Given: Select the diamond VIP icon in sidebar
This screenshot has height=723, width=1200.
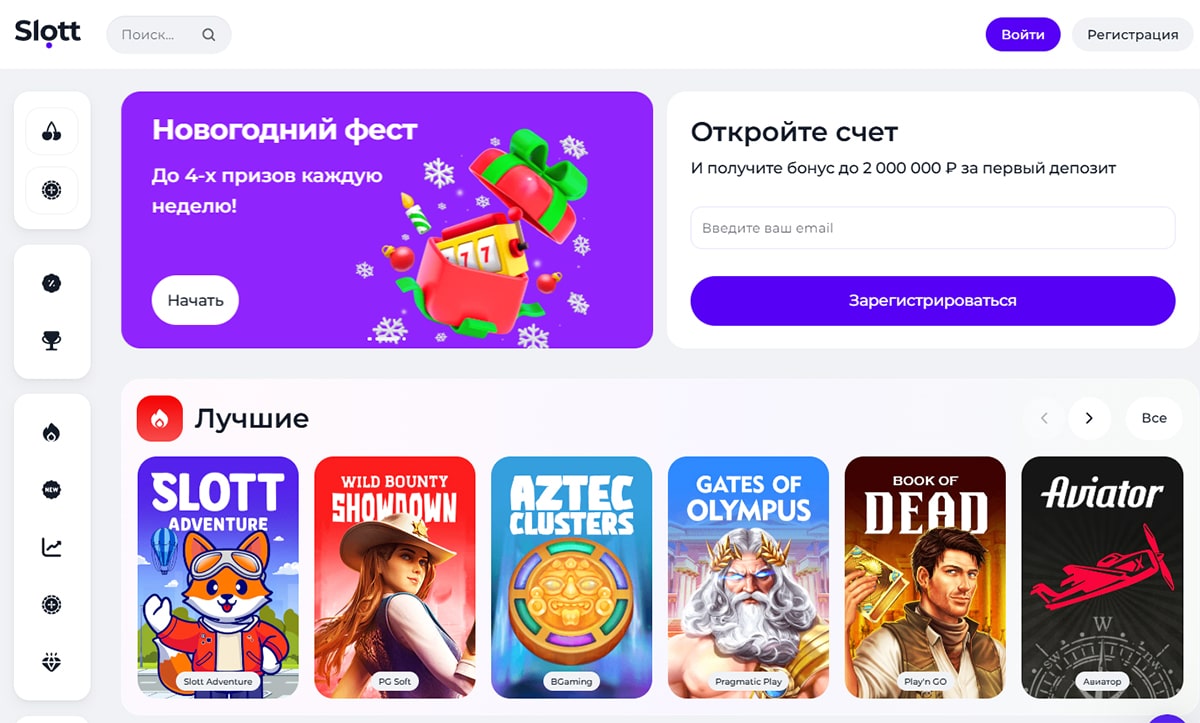Looking at the screenshot, I should [52, 662].
